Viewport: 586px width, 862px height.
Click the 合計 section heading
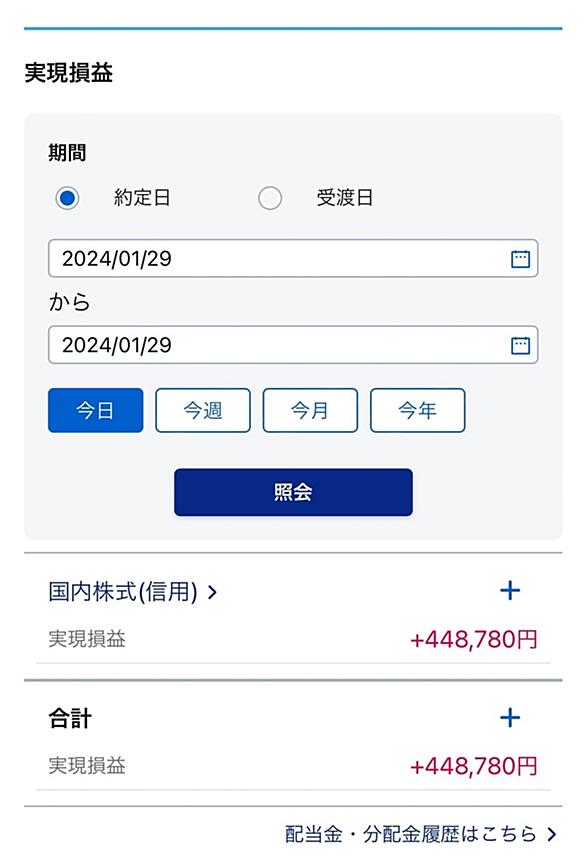70,718
